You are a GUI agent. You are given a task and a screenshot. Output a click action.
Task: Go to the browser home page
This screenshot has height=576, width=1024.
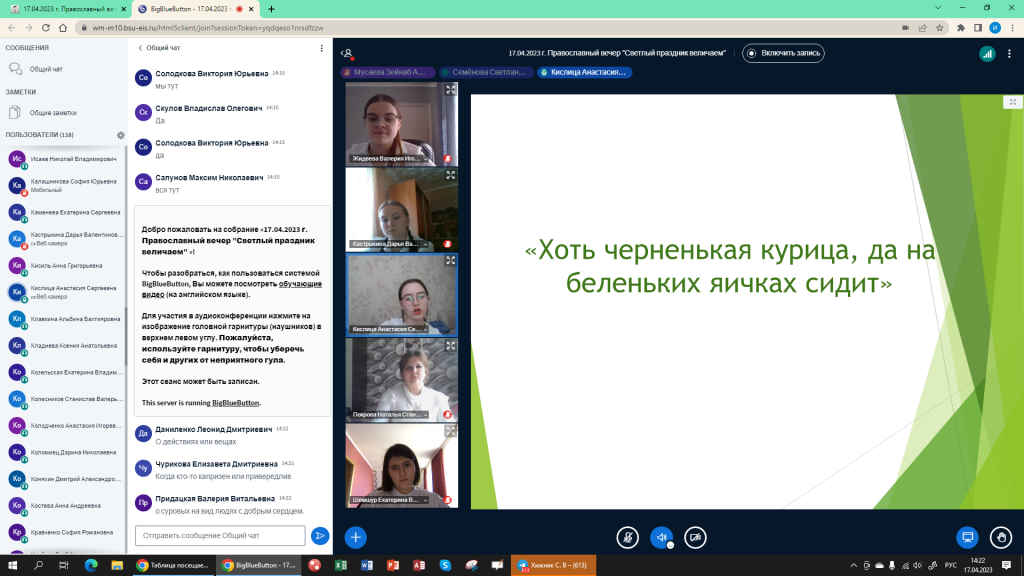tap(63, 28)
